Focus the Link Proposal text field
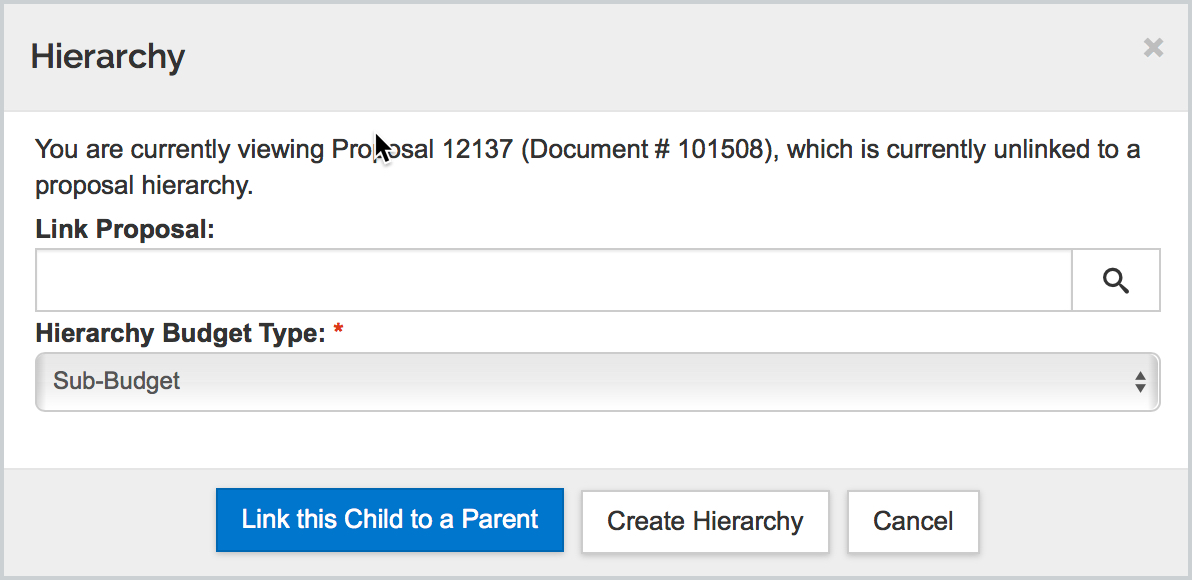The height and width of the screenshot is (580, 1192). point(553,281)
